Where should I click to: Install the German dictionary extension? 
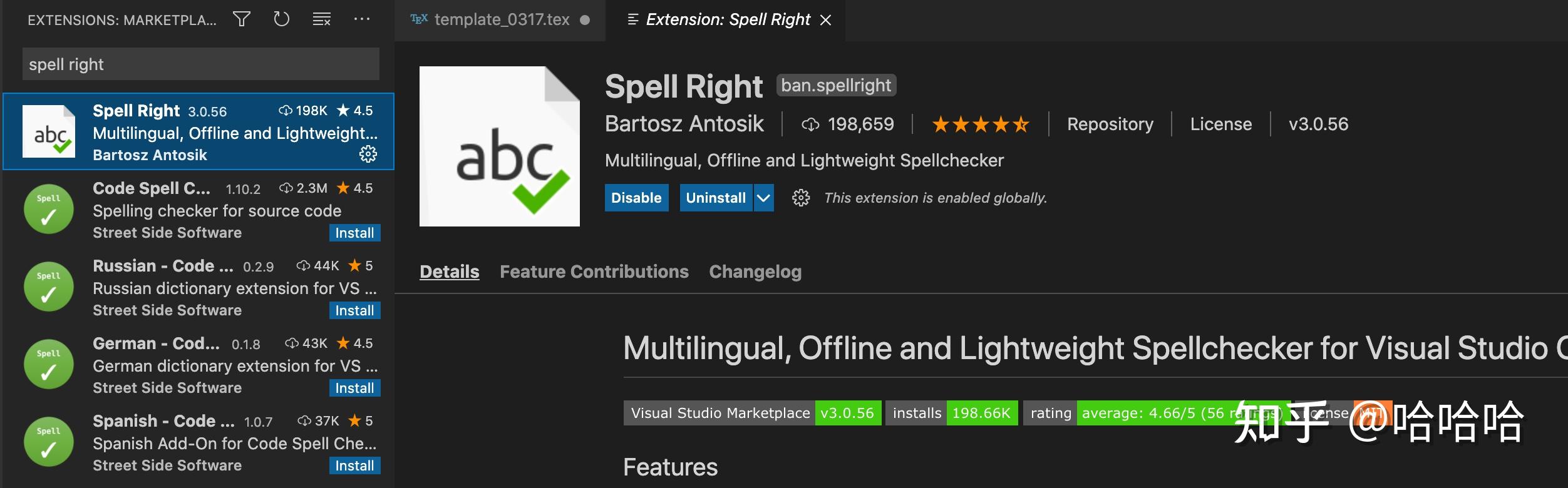354,388
